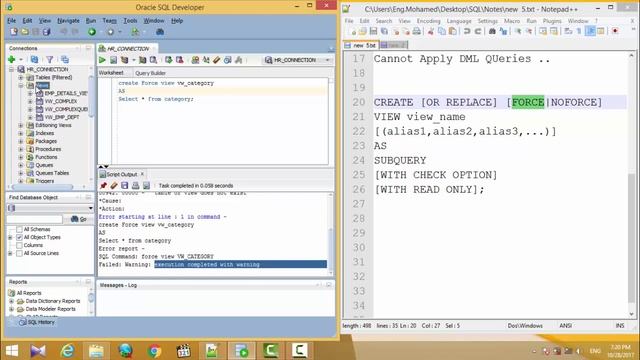Expand the Indexes node
The width and height of the screenshot is (640, 360).
pyautogui.click(x=21, y=133)
